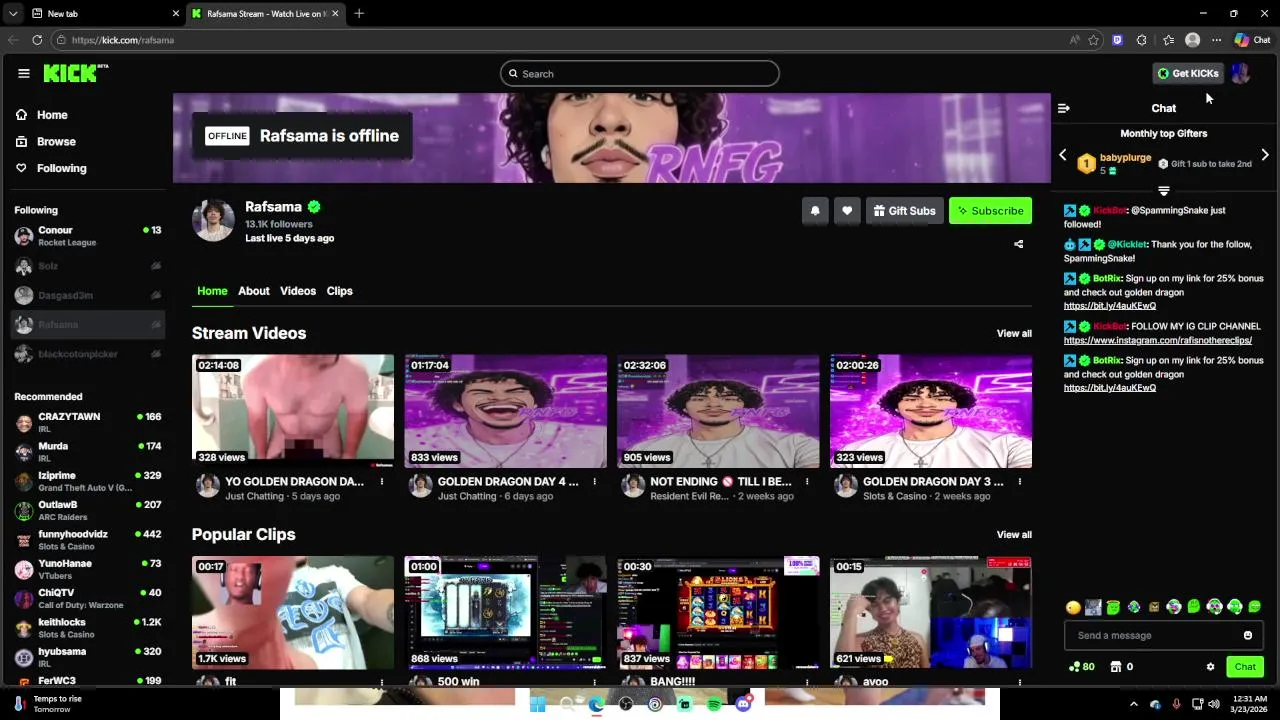Expand the gifters leaderboard chevron
Screen dimensions: 1280x720
(1164, 190)
